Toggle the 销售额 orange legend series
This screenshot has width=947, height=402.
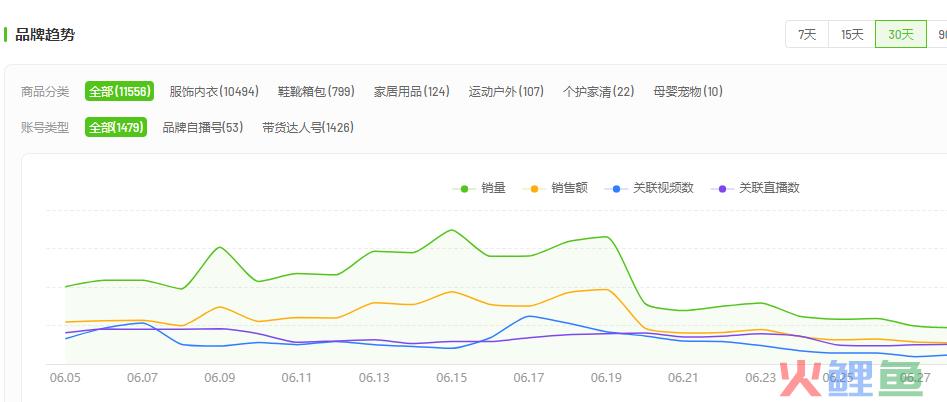tap(554, 188)
